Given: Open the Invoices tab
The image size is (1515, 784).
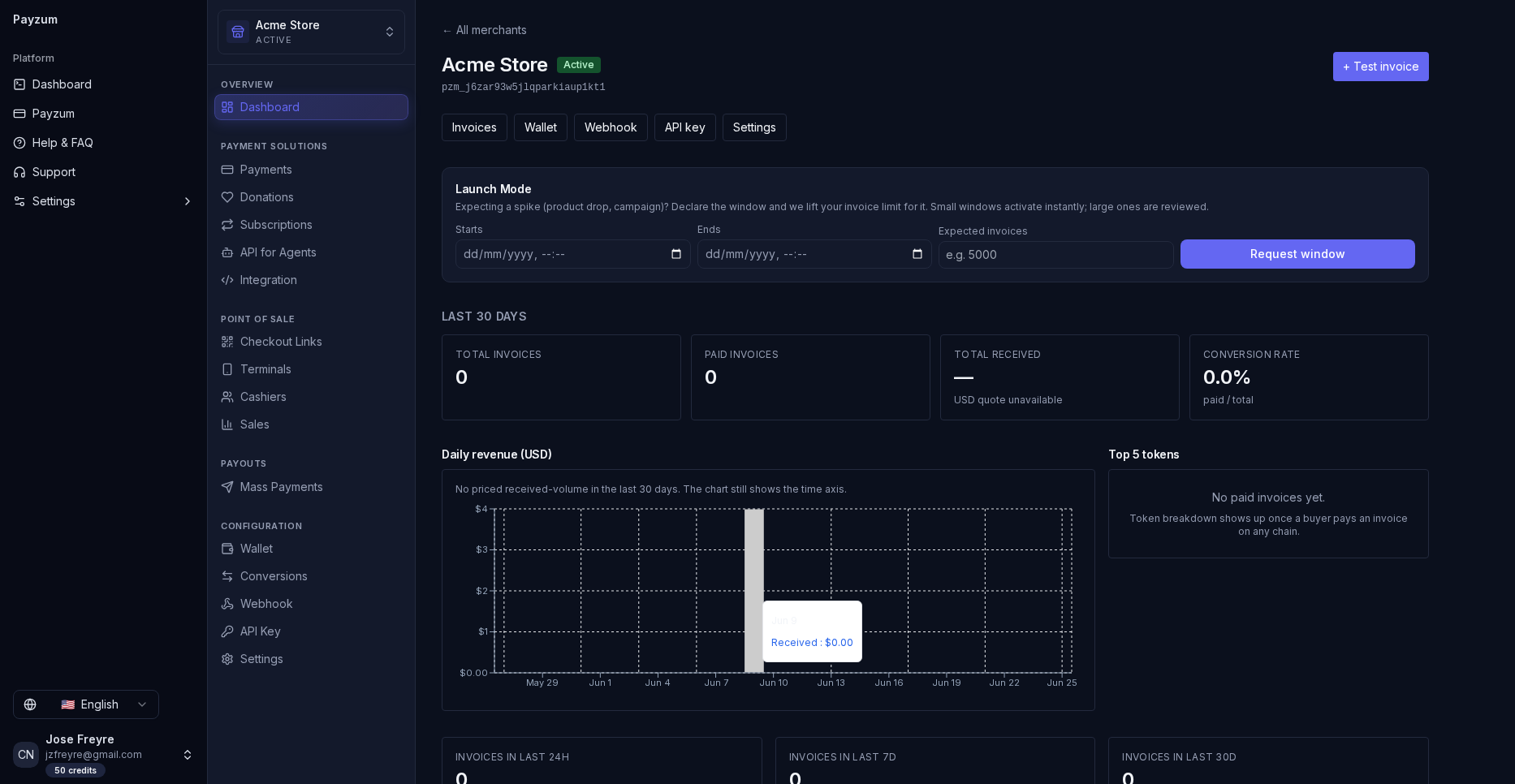Looking at the screenshot, I should tap(474, 127).
